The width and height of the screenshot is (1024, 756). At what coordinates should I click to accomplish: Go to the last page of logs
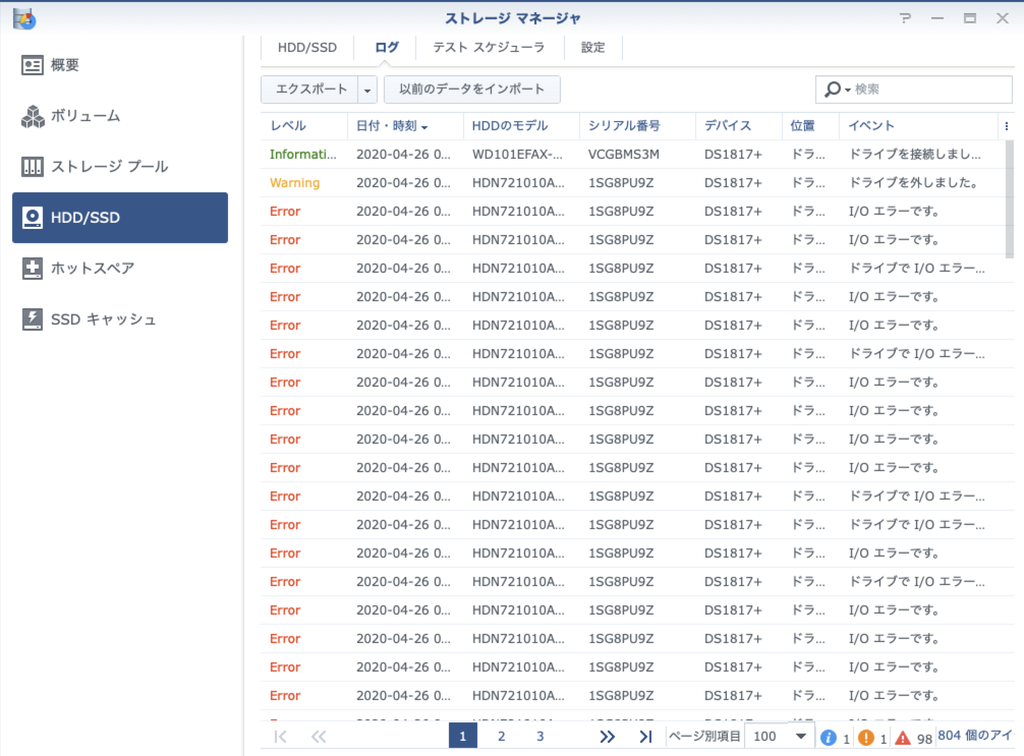click(645, 737)
